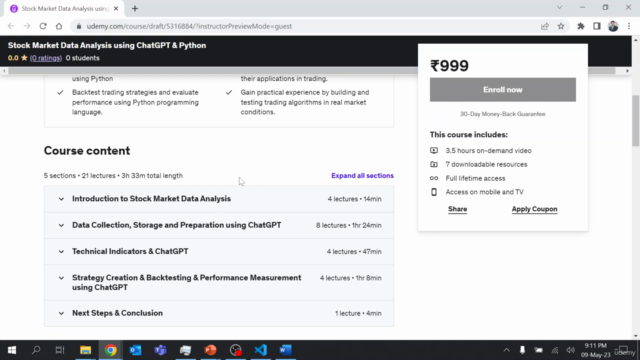Toggle the Chrome side panel icon
640x360 pixels.
597,26
